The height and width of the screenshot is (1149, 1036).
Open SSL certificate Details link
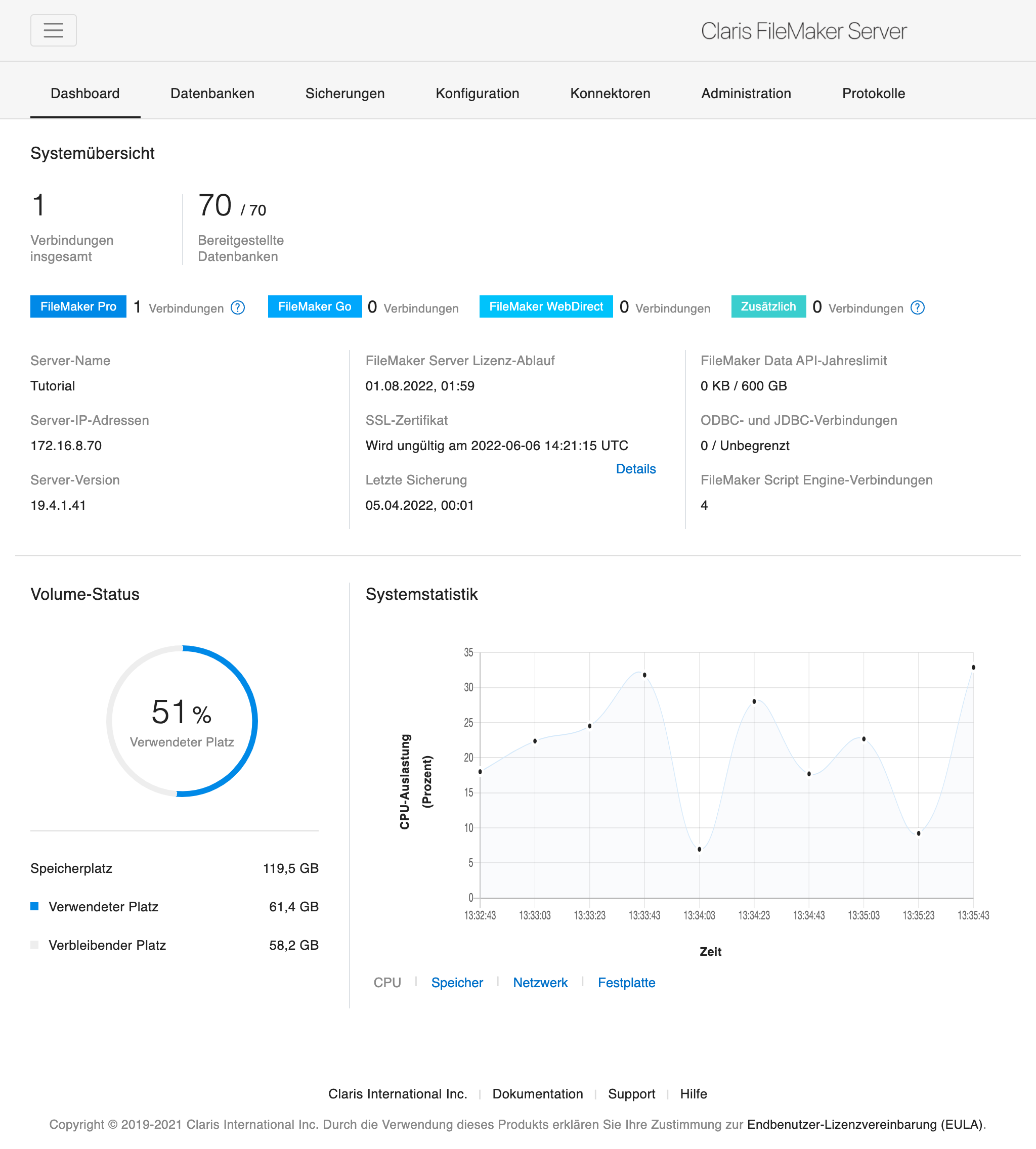click(x=636, y=469)
